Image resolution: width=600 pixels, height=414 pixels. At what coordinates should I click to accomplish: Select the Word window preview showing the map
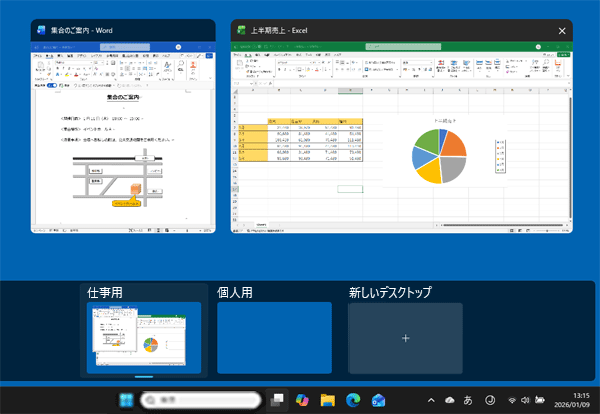(x=123, y=137)
